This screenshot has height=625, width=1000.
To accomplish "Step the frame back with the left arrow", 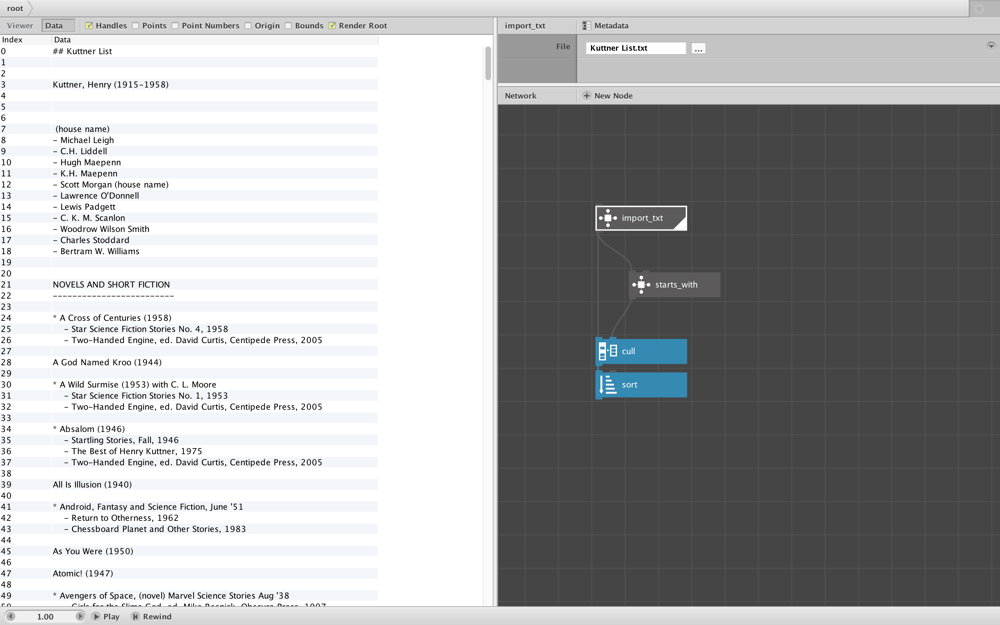I will tap(10, 617).
